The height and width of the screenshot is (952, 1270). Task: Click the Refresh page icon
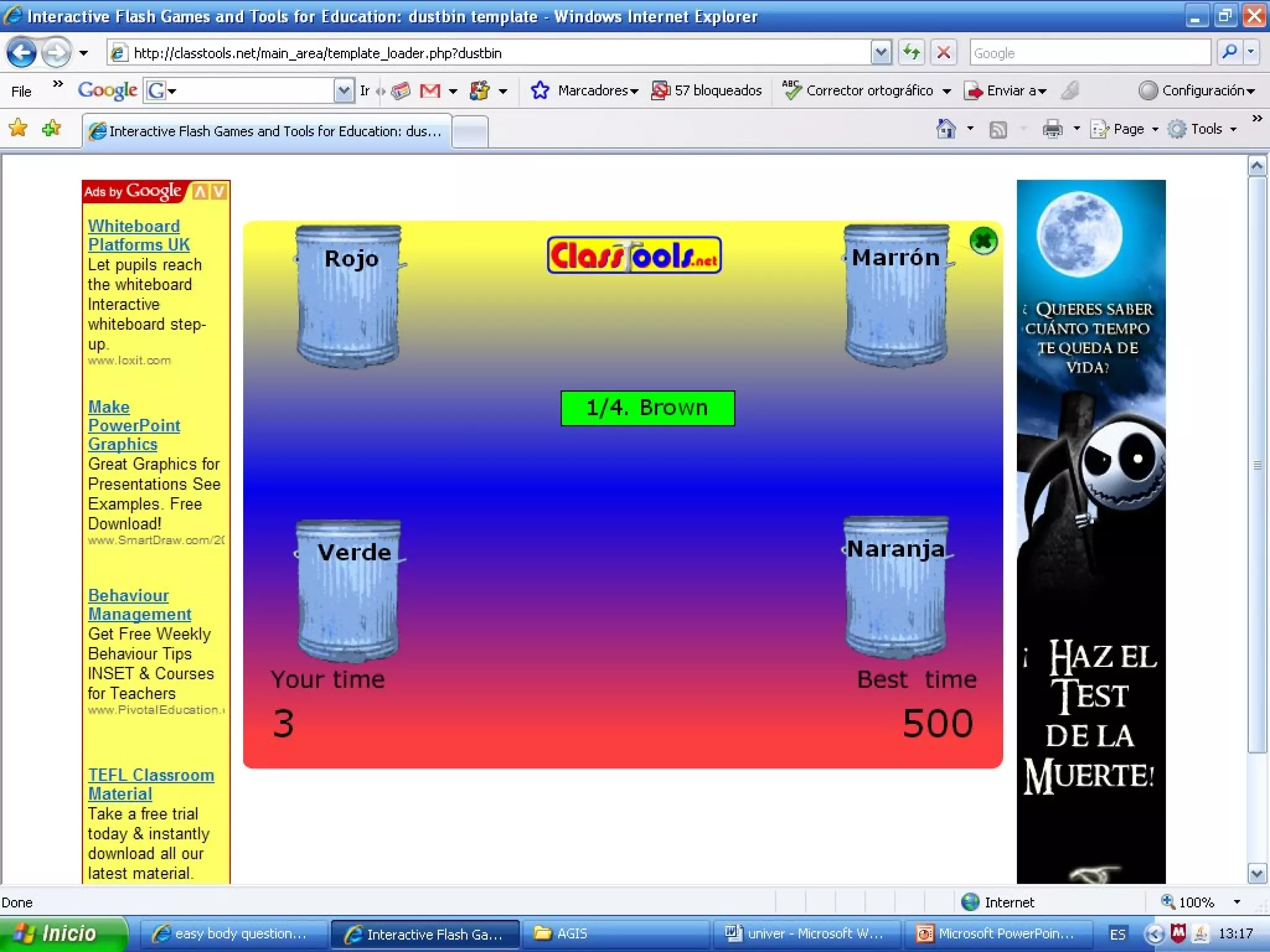(911, 53)
